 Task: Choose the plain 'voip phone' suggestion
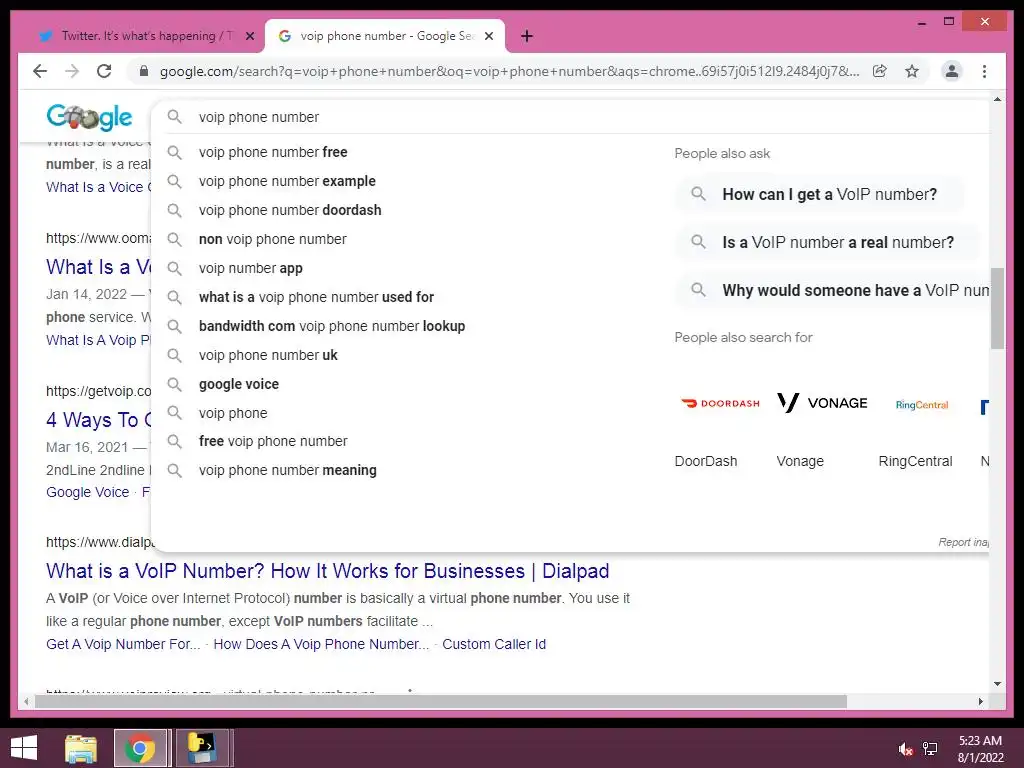click(x=233, y=413)
